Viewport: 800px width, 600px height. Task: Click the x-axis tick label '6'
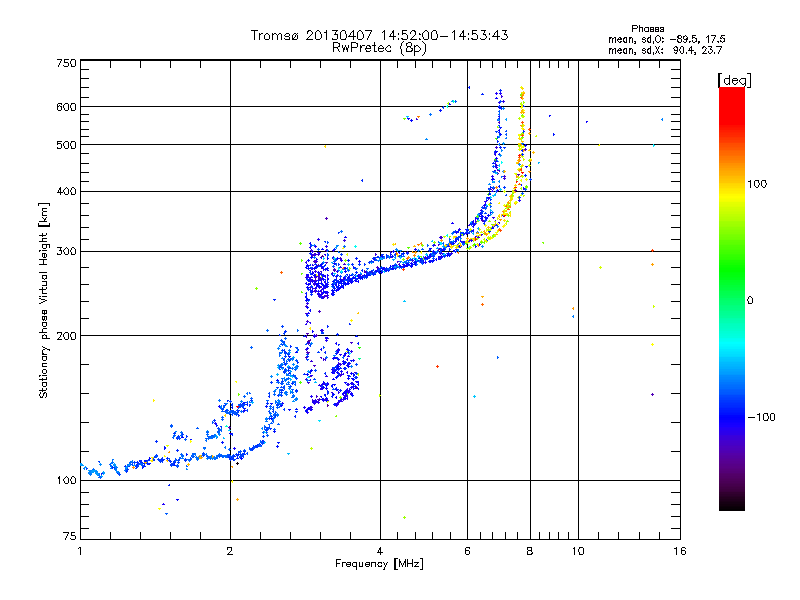(x=467, y=551)
